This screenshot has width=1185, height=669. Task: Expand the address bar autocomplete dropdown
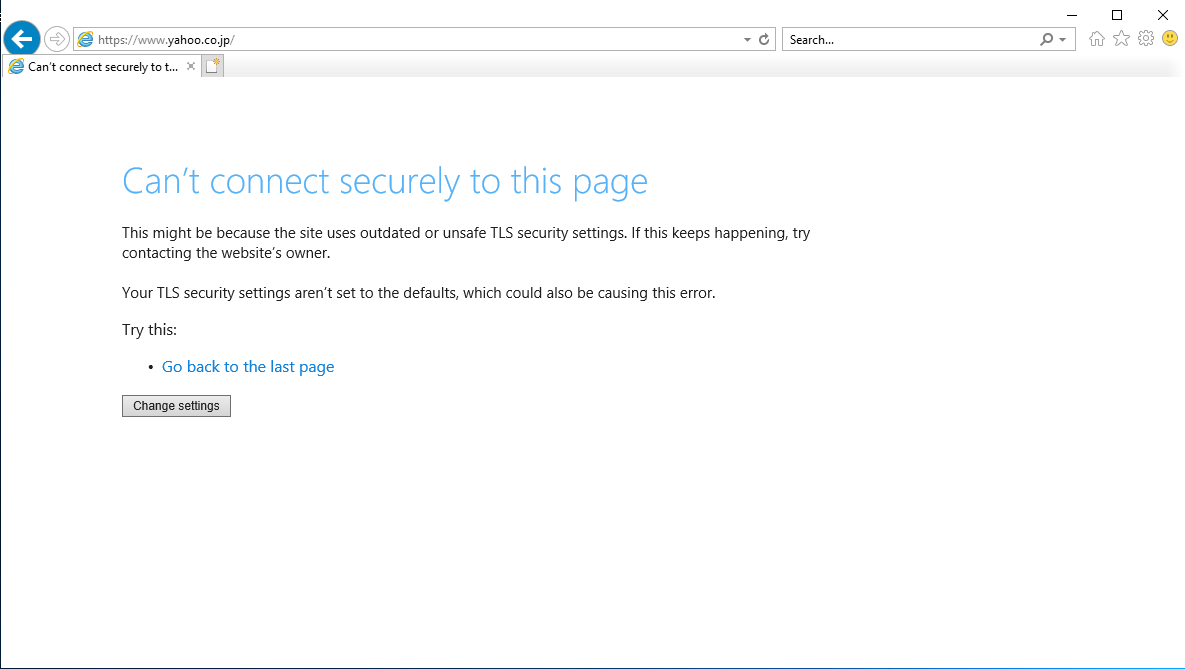pyautogui.click(x=747, y=40)
